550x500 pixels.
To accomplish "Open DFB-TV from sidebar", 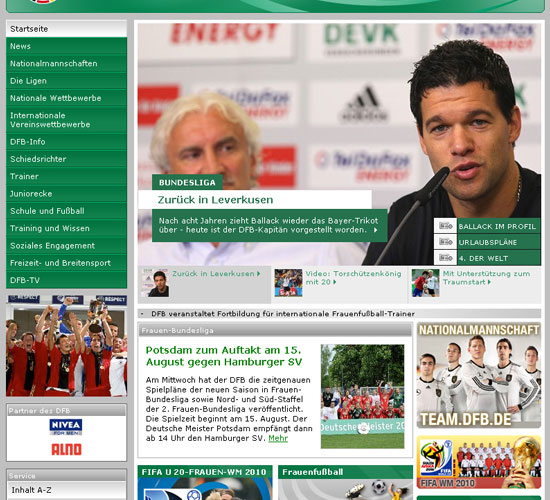I will tap(66, 280).
